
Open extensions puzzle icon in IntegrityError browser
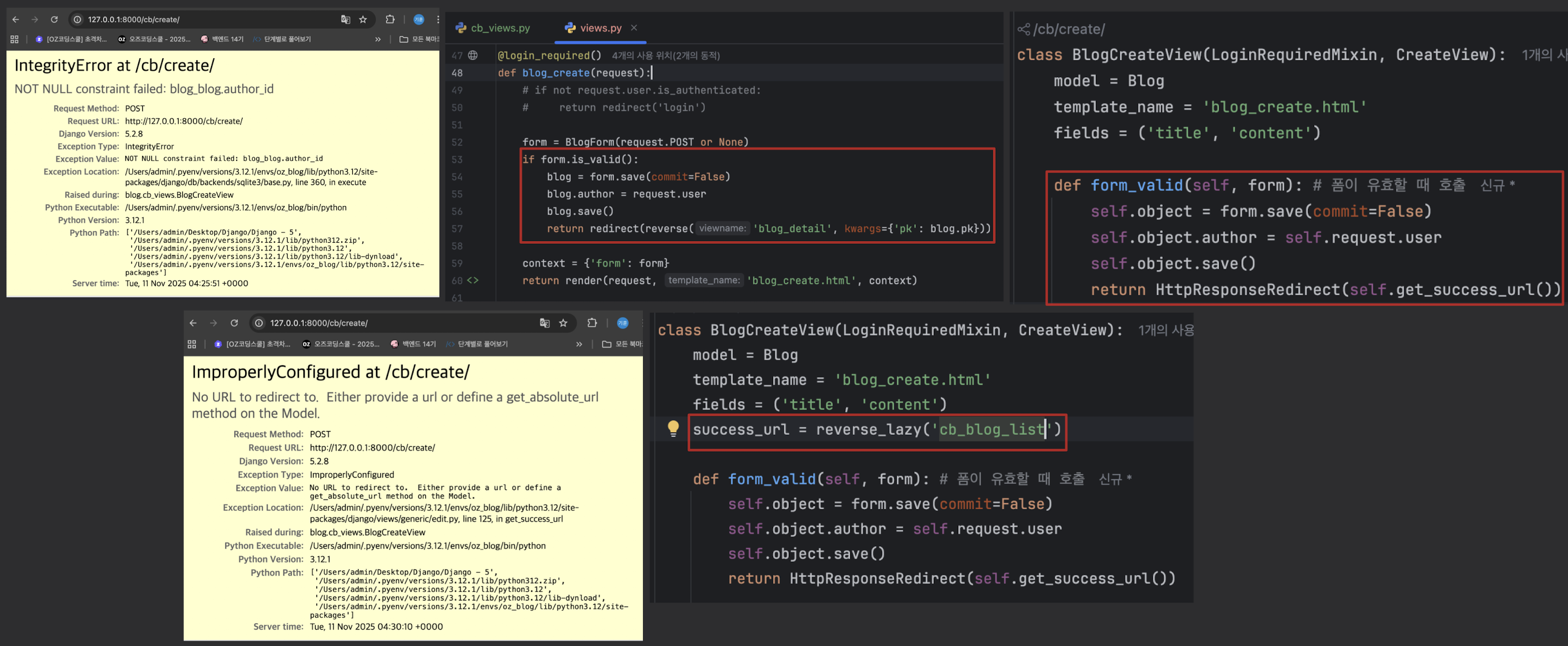390,20
